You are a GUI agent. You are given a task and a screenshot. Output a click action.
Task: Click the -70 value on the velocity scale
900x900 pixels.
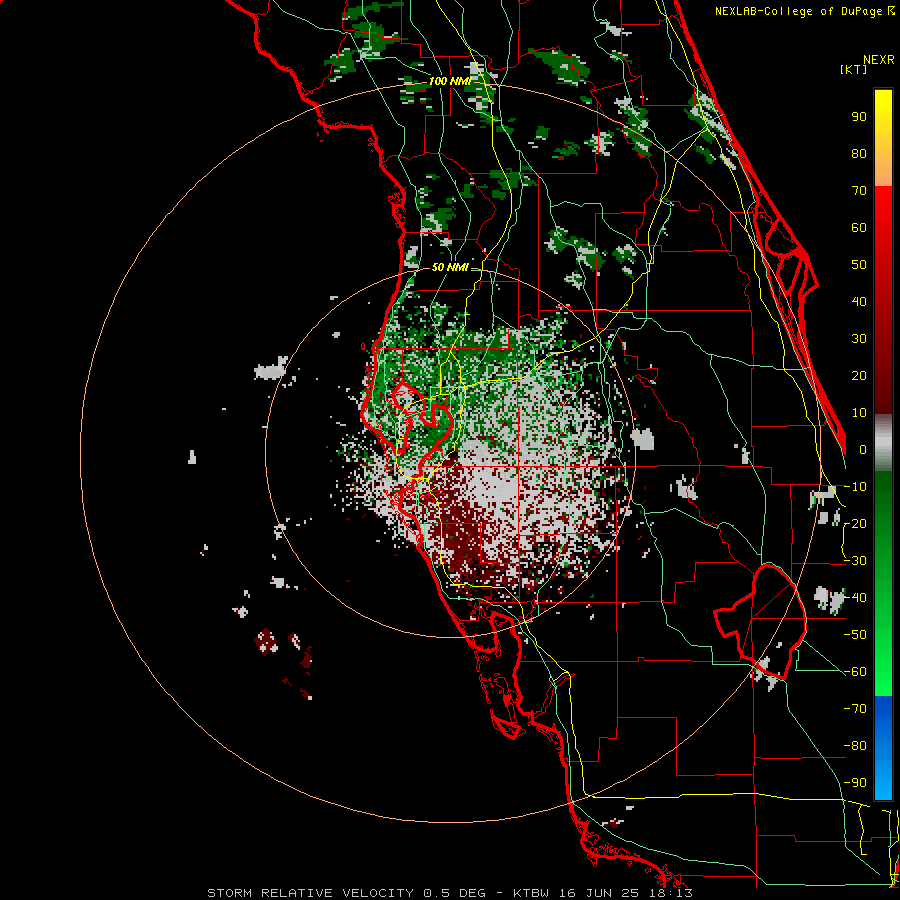click(x=855, y=709)
